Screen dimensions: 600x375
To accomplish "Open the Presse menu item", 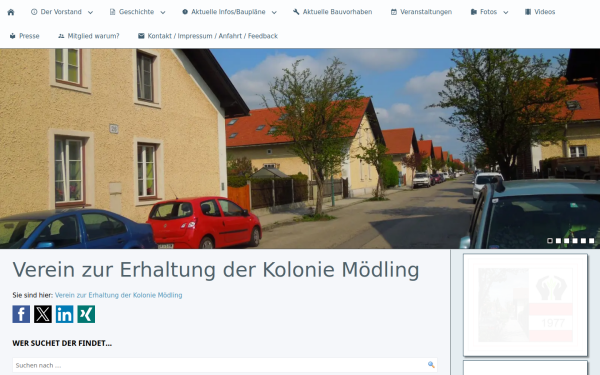I will point(24,36).
